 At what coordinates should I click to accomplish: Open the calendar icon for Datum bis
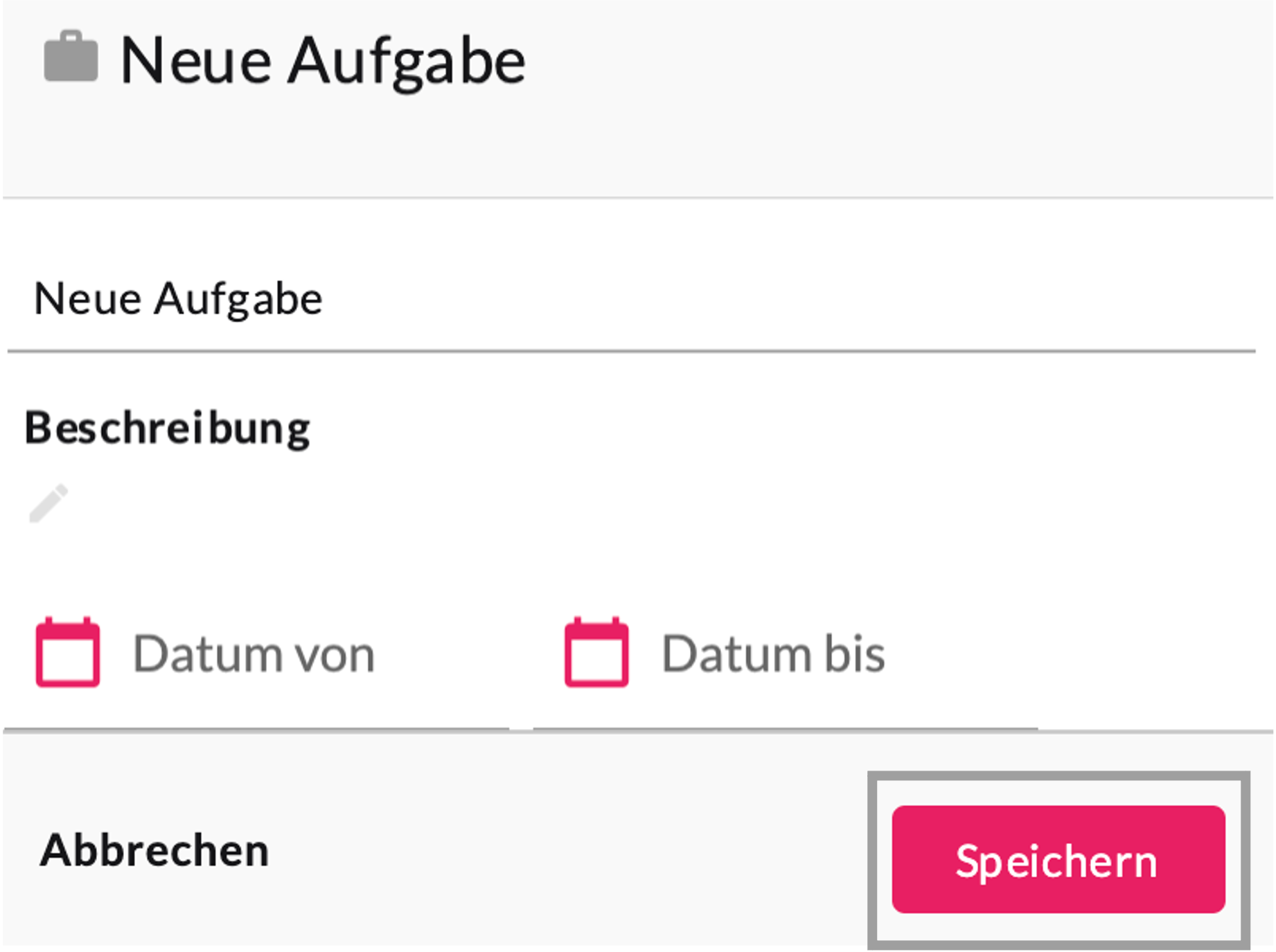[x=596, y=652]
